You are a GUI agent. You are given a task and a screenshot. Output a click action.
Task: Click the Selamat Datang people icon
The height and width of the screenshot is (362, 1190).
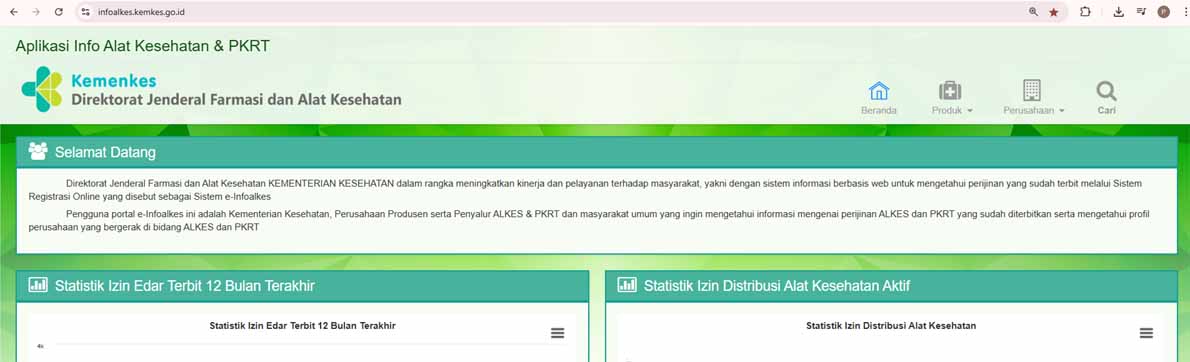click(x=38, y=152)
